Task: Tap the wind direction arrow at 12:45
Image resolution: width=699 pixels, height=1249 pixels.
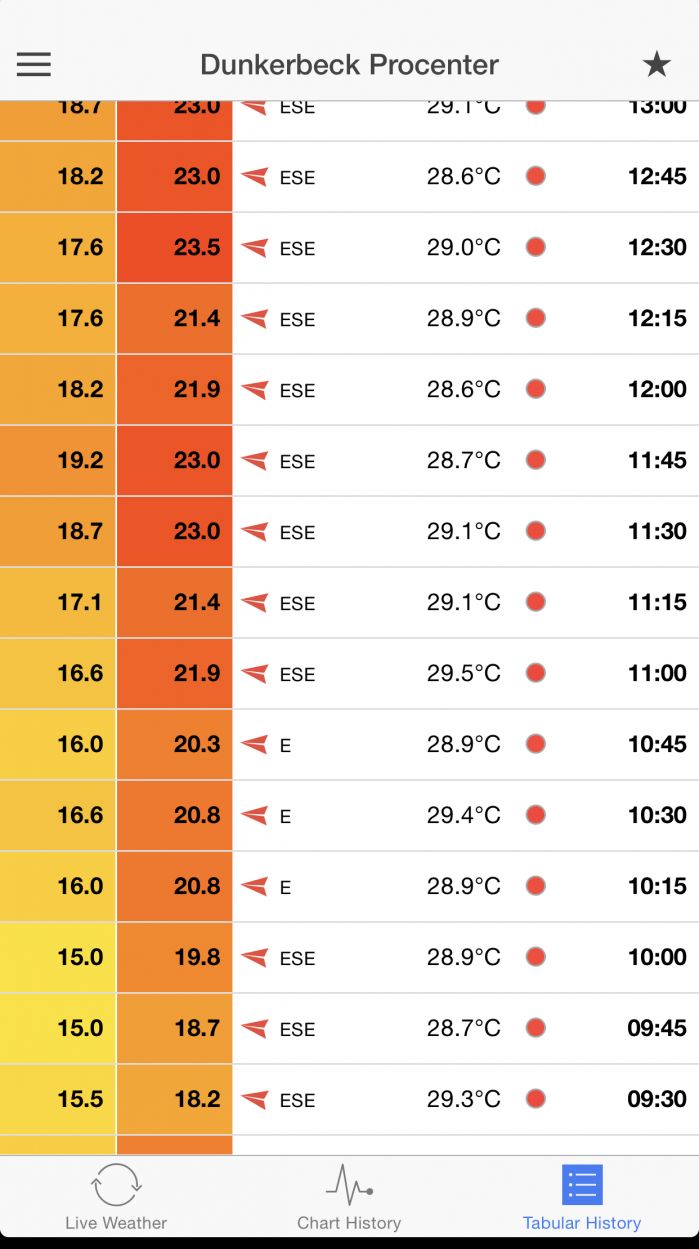Action: (255, 177)
